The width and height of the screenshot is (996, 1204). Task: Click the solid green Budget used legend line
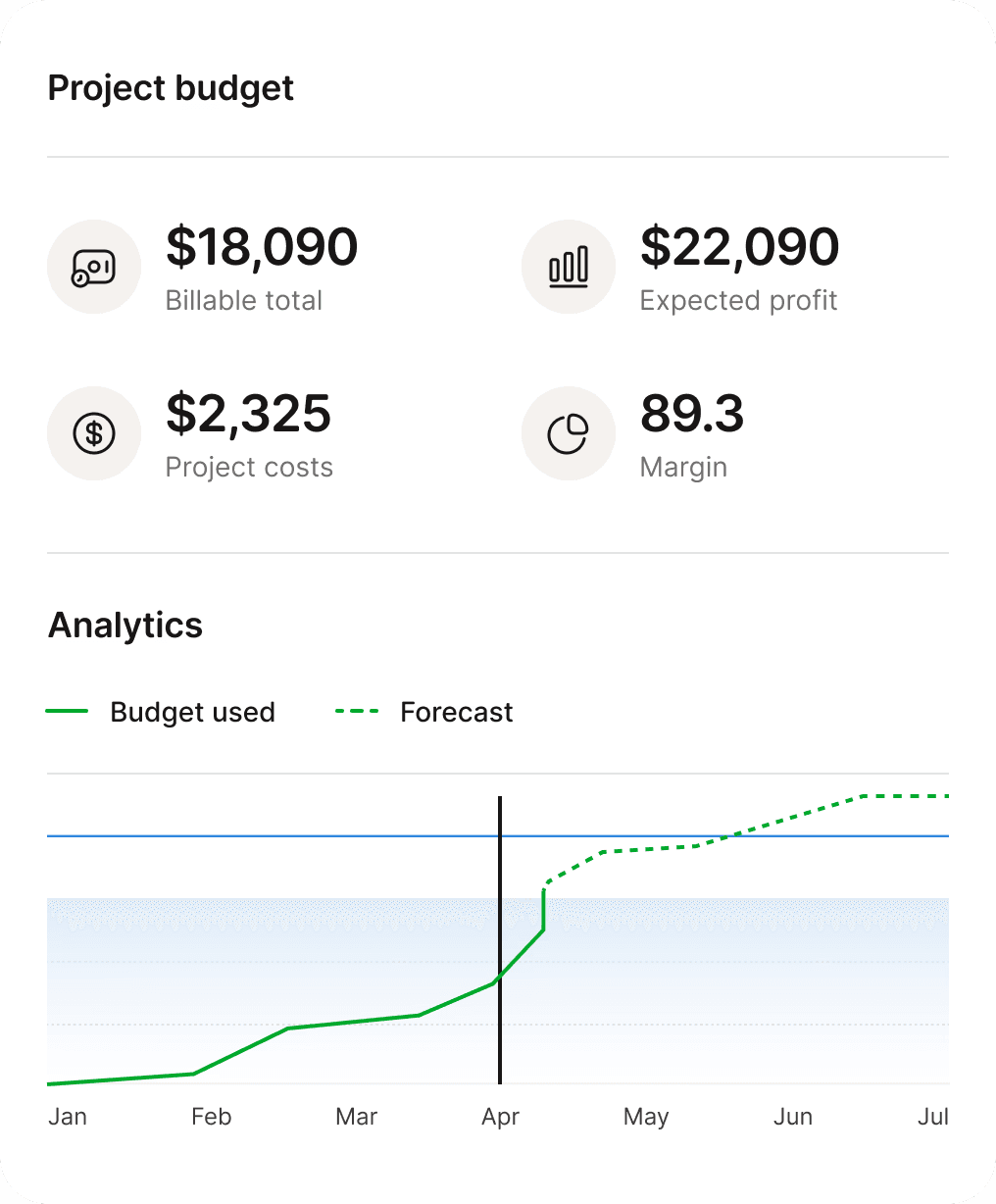(67, 712)
